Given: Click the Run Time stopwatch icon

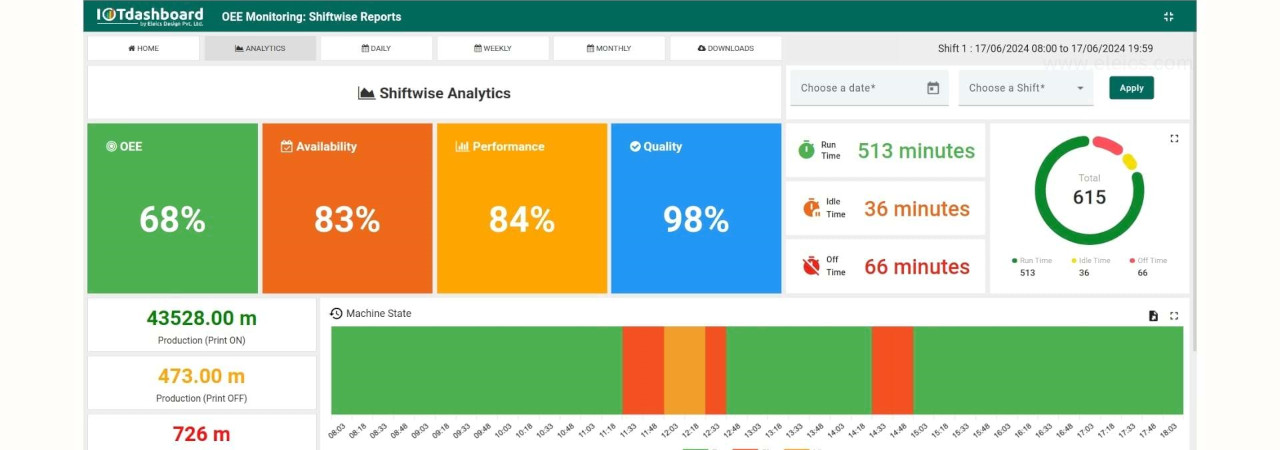Looking at the screenshot, I should pyautogui.click(x=806, y=150).
